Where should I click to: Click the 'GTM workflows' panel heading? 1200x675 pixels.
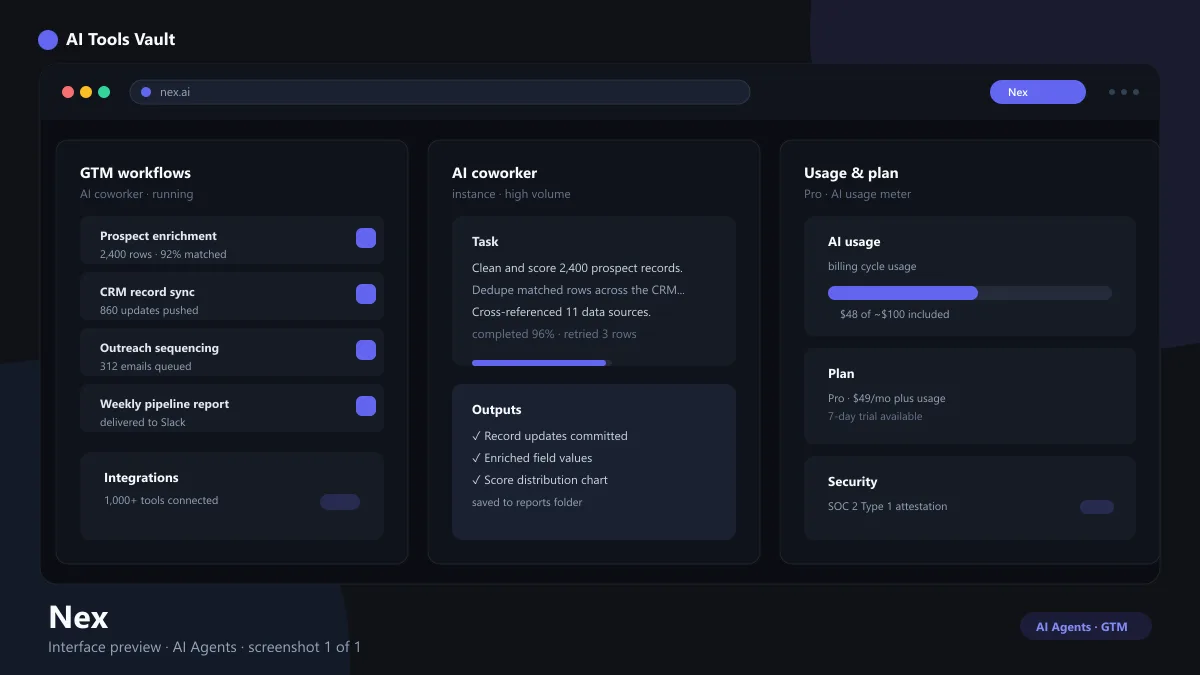coord(135,173)
